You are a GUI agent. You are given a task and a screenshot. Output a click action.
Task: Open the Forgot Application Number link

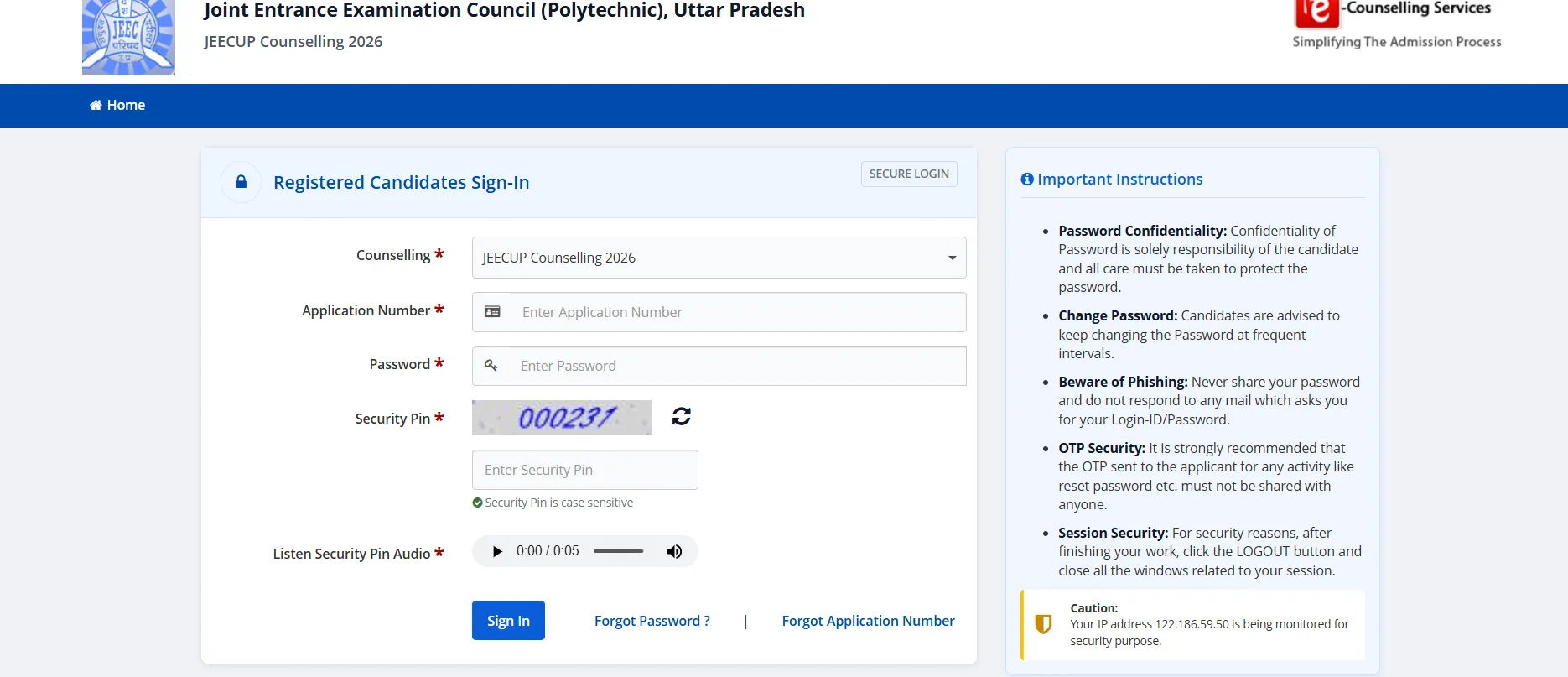coord(868,621)
